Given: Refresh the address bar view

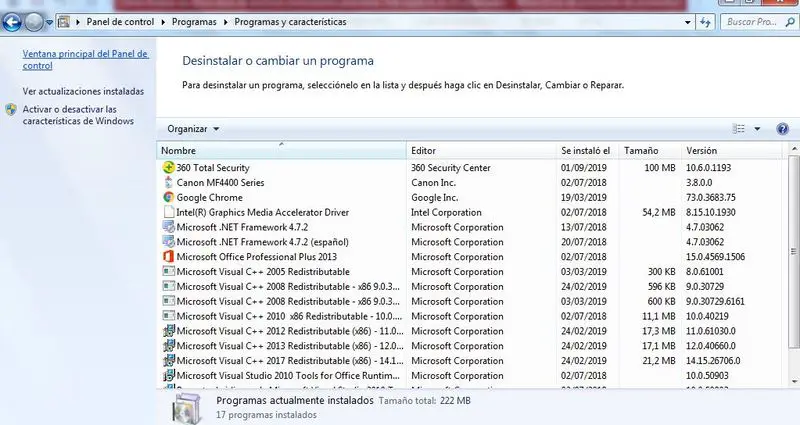Looking at the screenshot, I should pos(705,22).
